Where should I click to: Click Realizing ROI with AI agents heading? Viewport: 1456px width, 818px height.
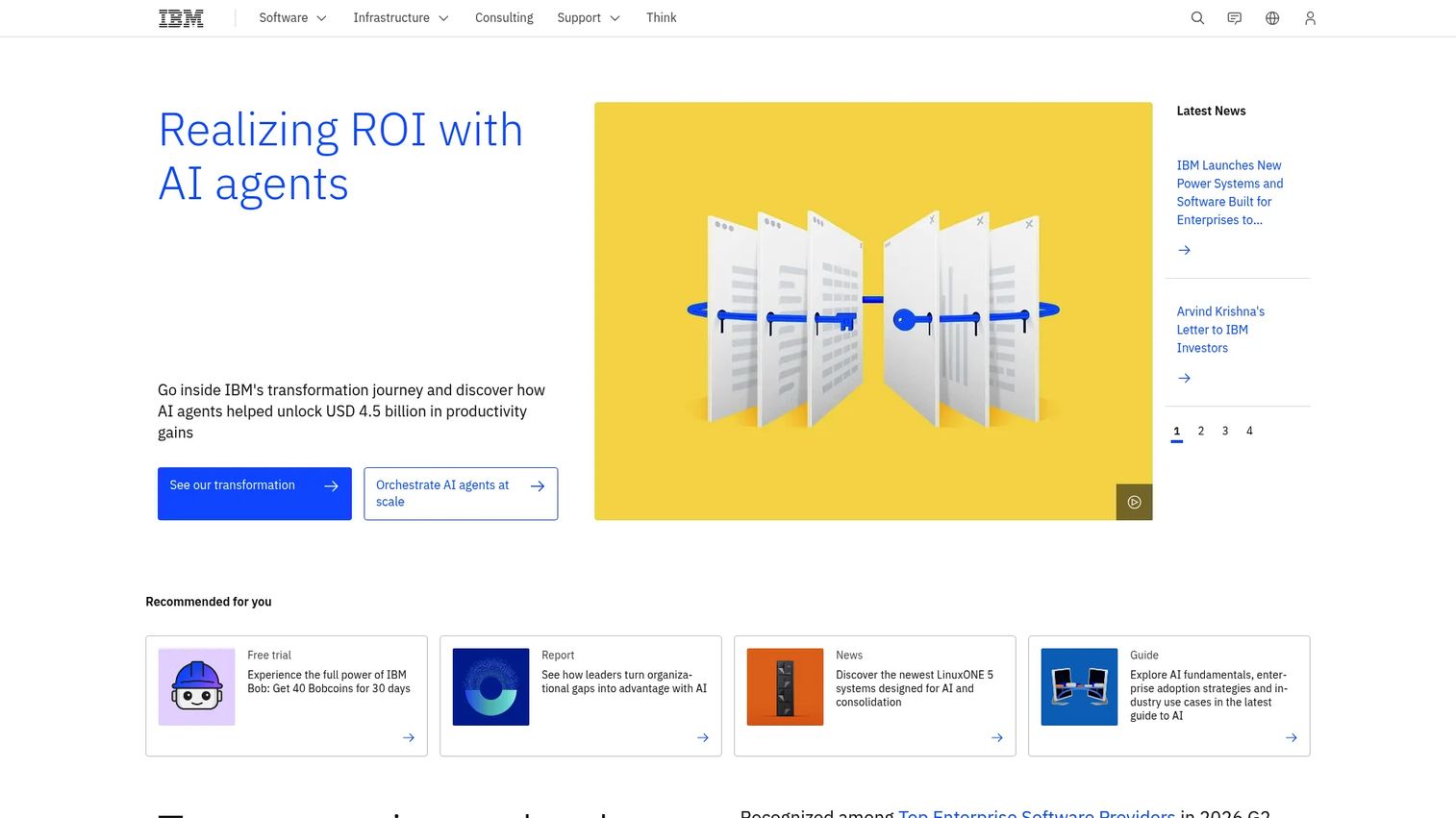coord(340,157)
